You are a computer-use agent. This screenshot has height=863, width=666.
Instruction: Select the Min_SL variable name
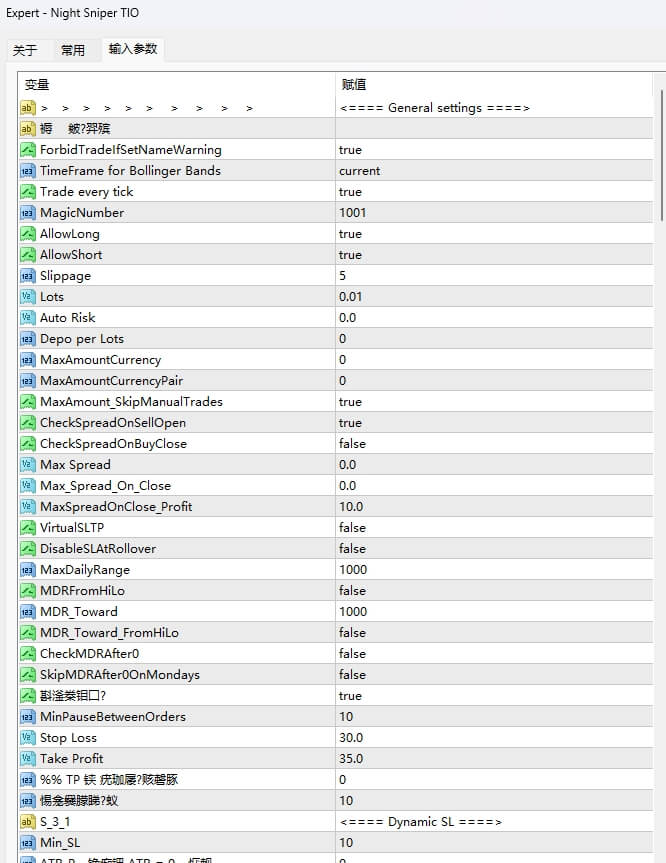[60, 843]
